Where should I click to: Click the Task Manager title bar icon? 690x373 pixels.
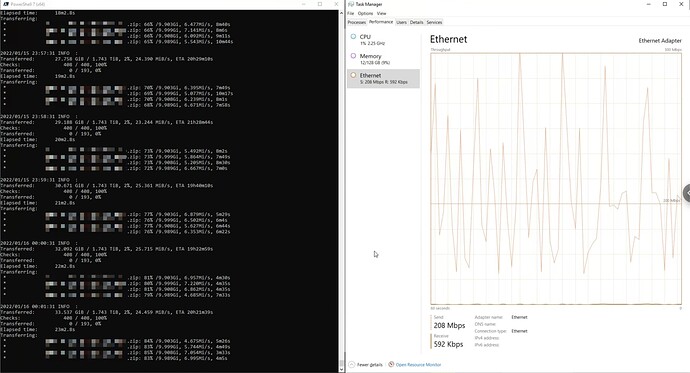pyautogui.click(x=351, y=4)
